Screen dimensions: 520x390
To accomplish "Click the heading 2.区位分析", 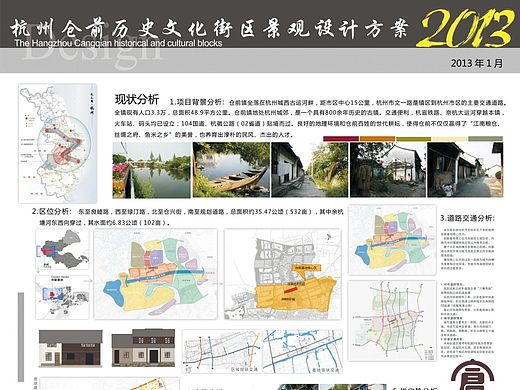I will coord(52,211).
